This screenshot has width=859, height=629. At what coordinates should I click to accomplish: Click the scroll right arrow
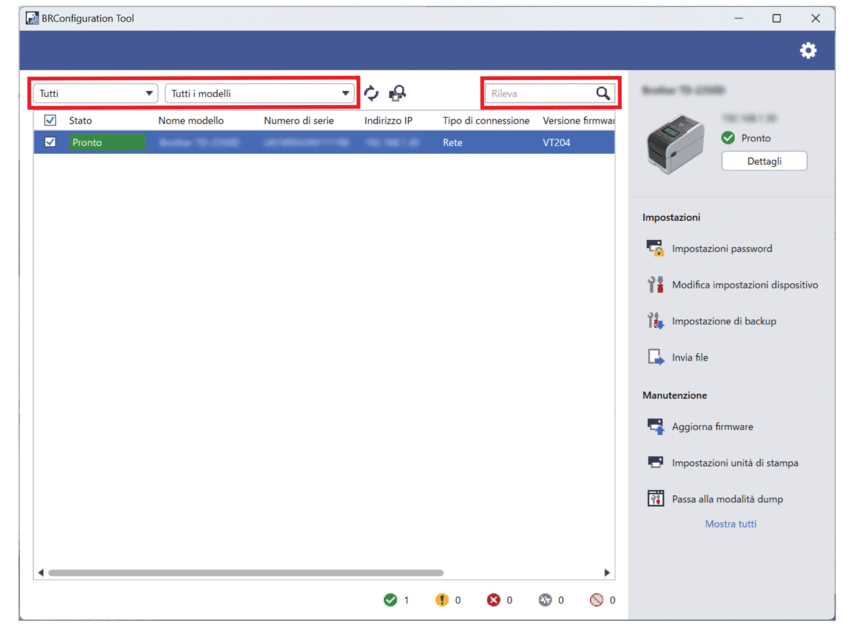[x=606, y=573]
